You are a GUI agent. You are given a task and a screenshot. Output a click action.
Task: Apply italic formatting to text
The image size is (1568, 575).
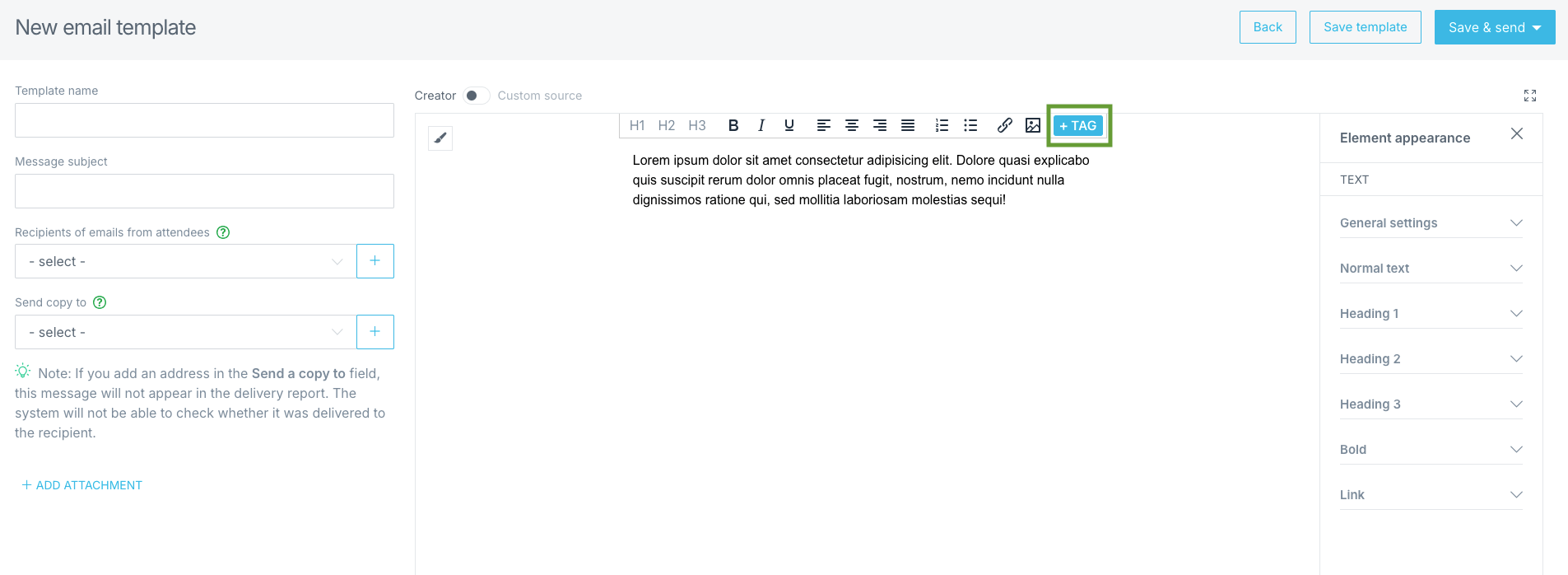pos(761,125)
